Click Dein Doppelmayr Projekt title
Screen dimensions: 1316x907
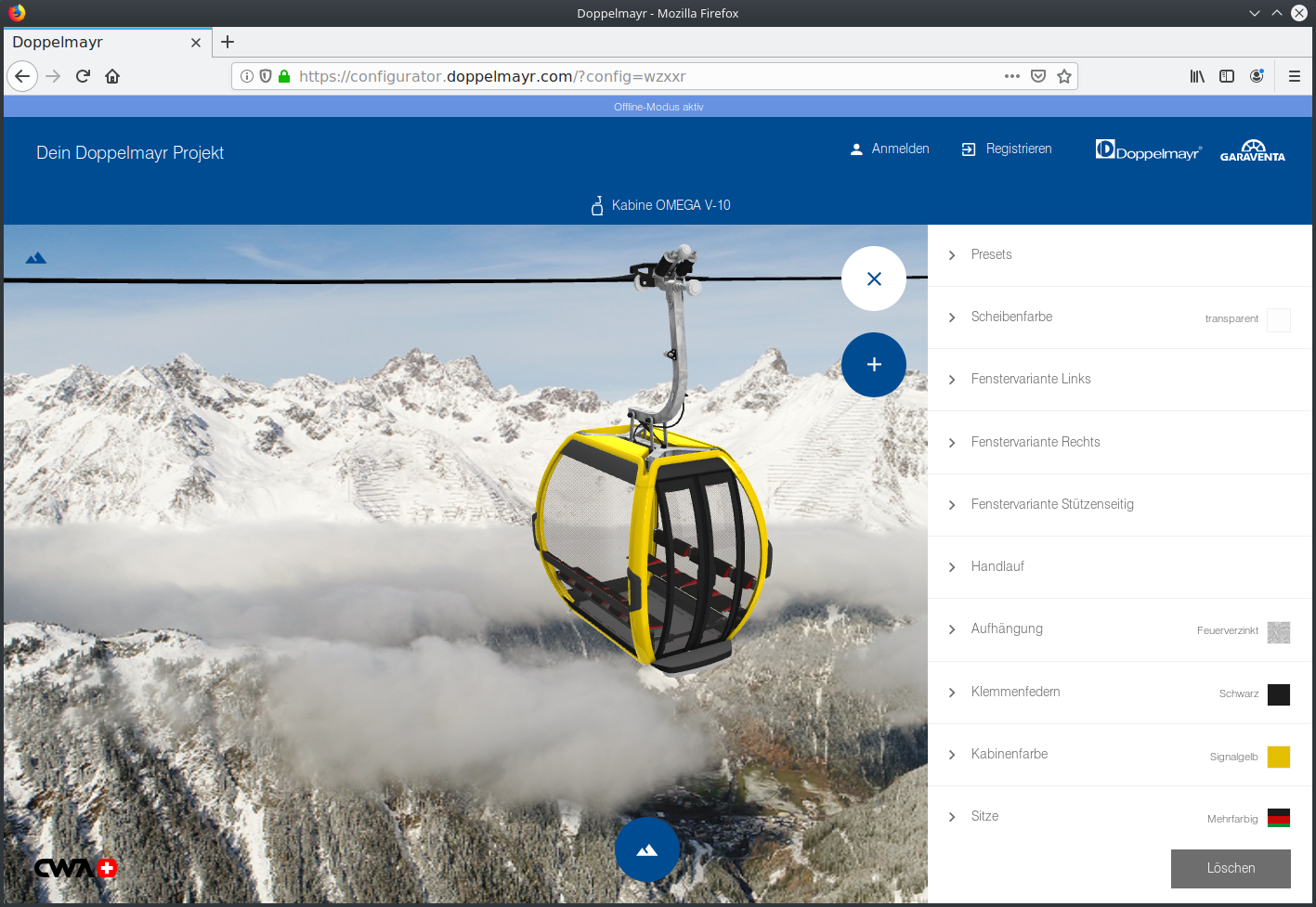click(130, 153)
